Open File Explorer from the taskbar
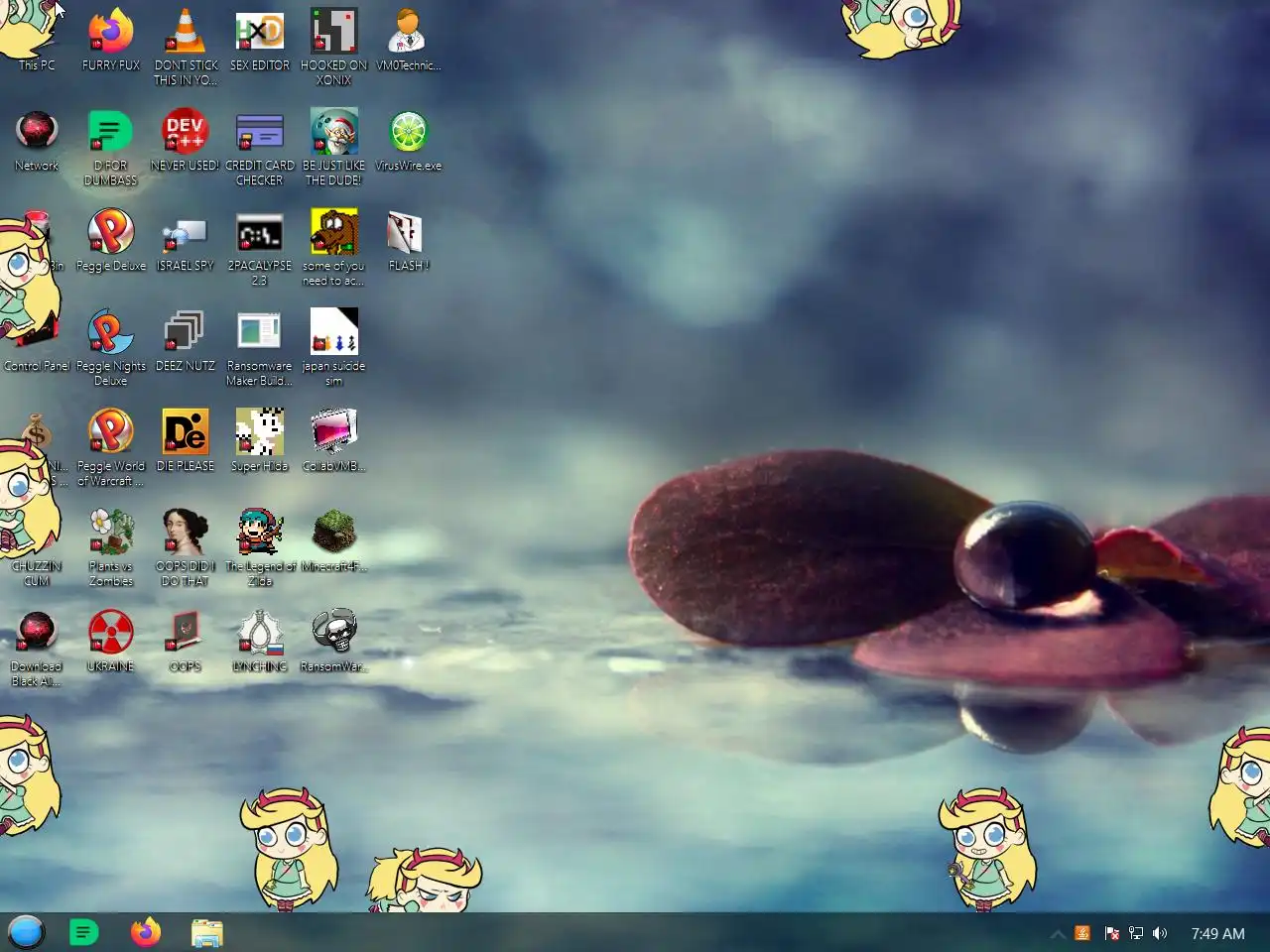The image size is (1270, 952). (207, 933)
